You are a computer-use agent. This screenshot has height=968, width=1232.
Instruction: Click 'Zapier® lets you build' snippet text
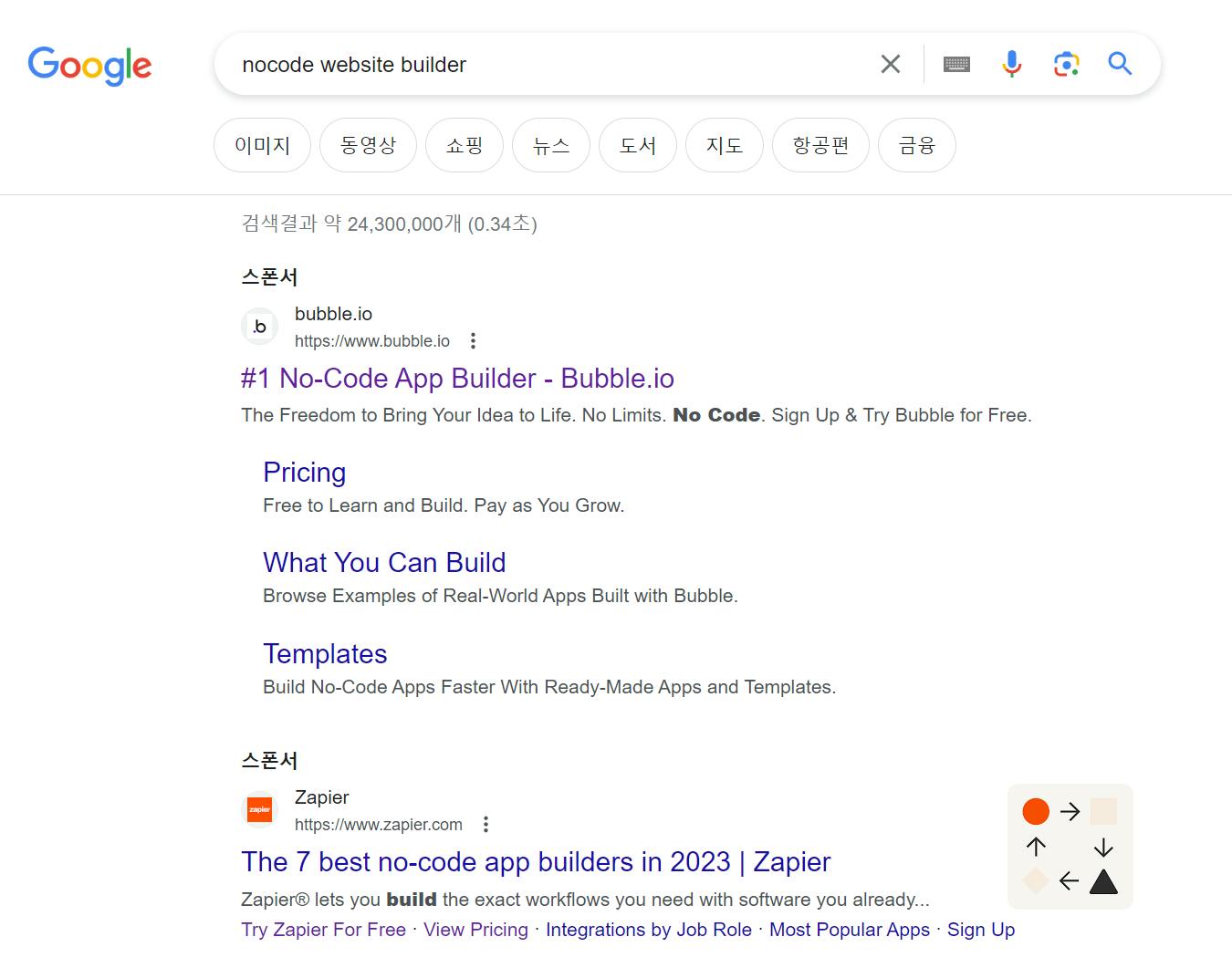click(x=585, y=900)
